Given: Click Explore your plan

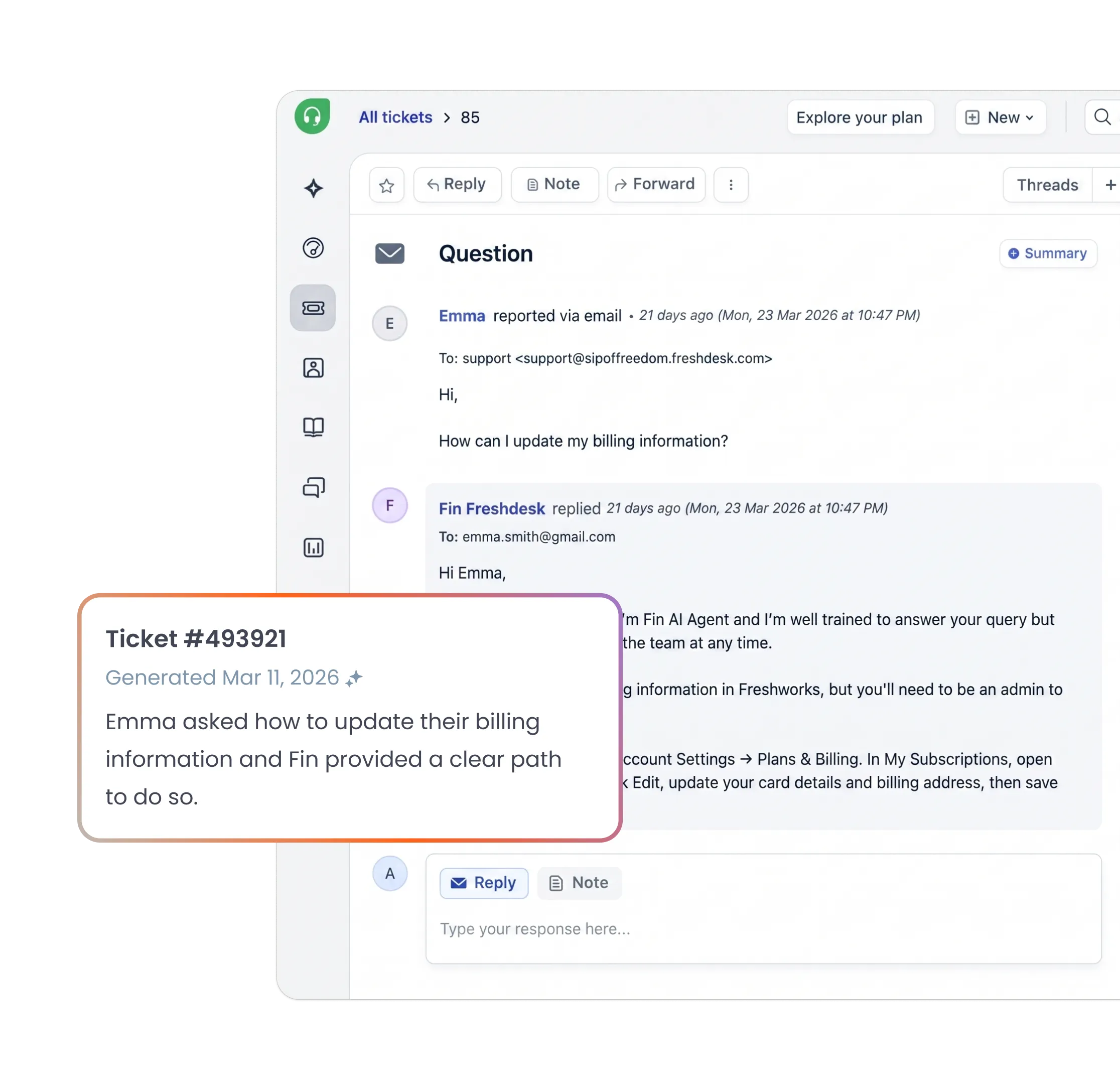Looking at the screenshot, I should [860, 117].
